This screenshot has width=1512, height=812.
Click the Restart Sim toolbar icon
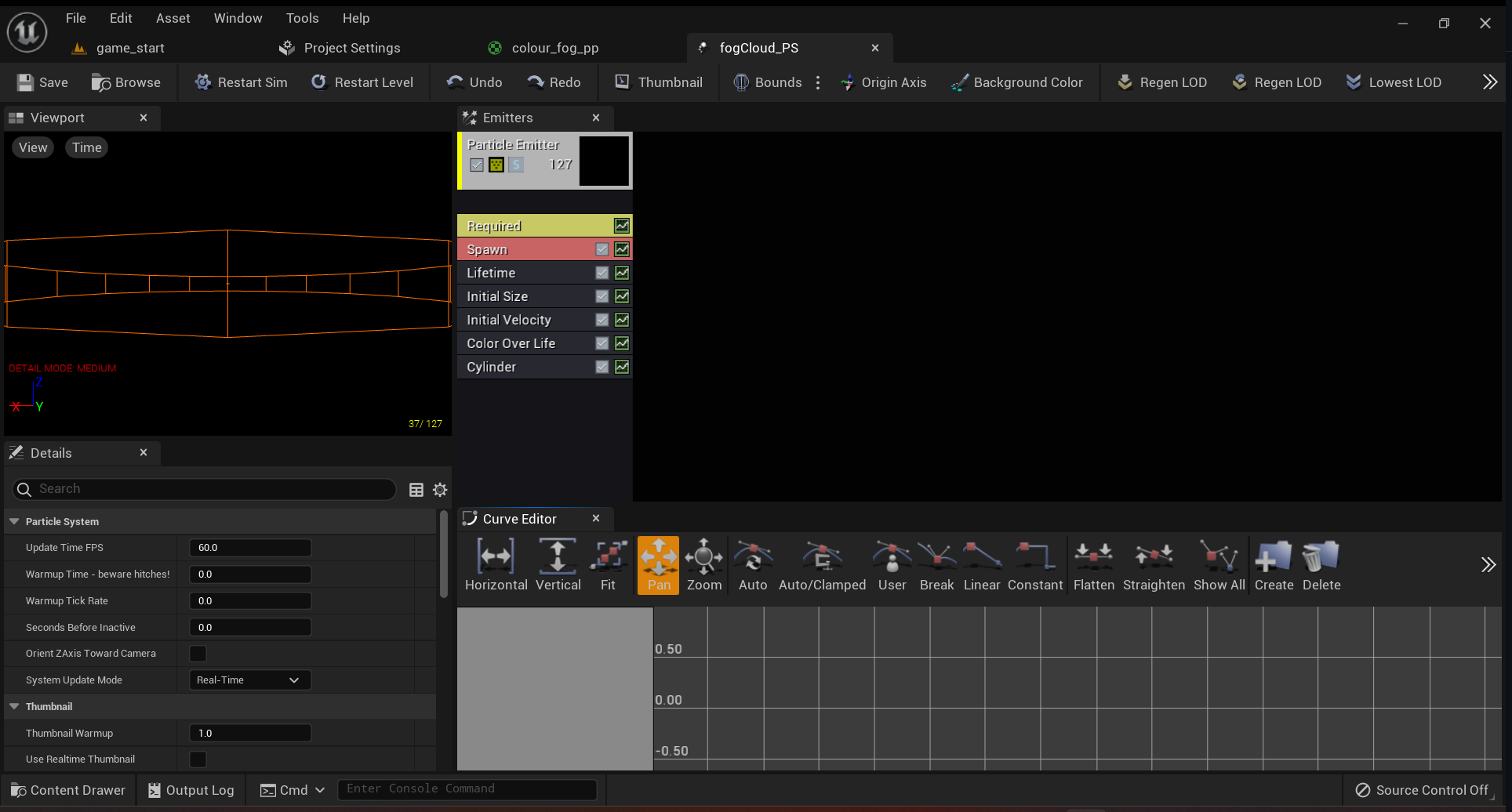[x=203, y=82]
